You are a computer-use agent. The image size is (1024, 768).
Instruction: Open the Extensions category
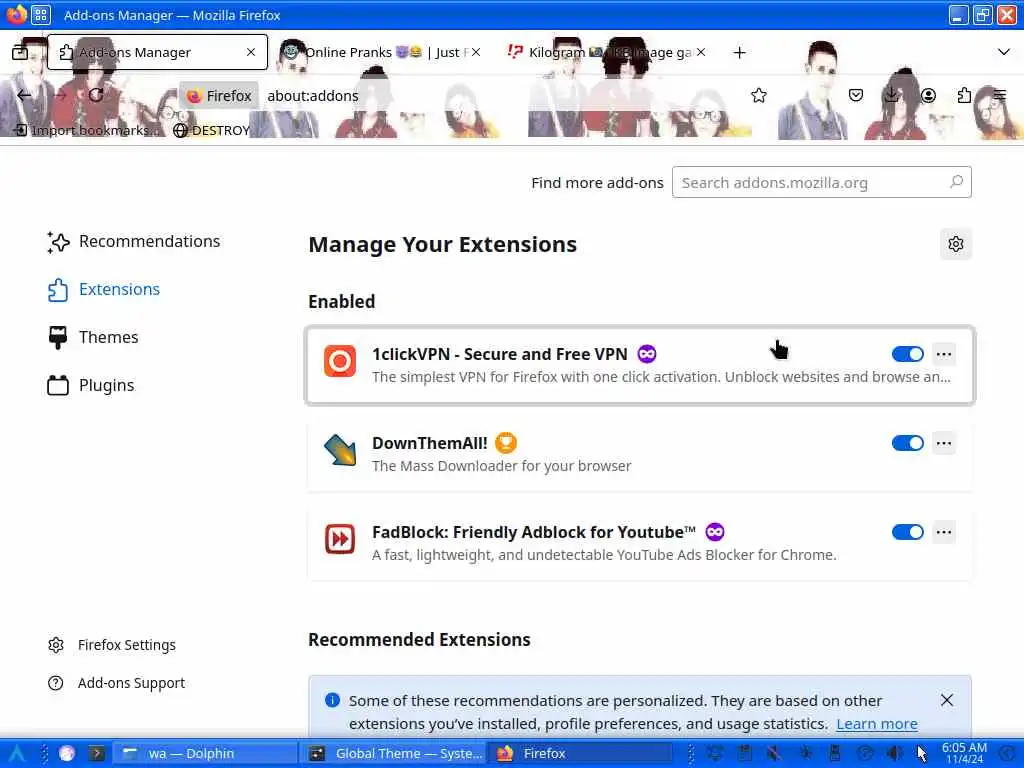click(x=104, y=289)
